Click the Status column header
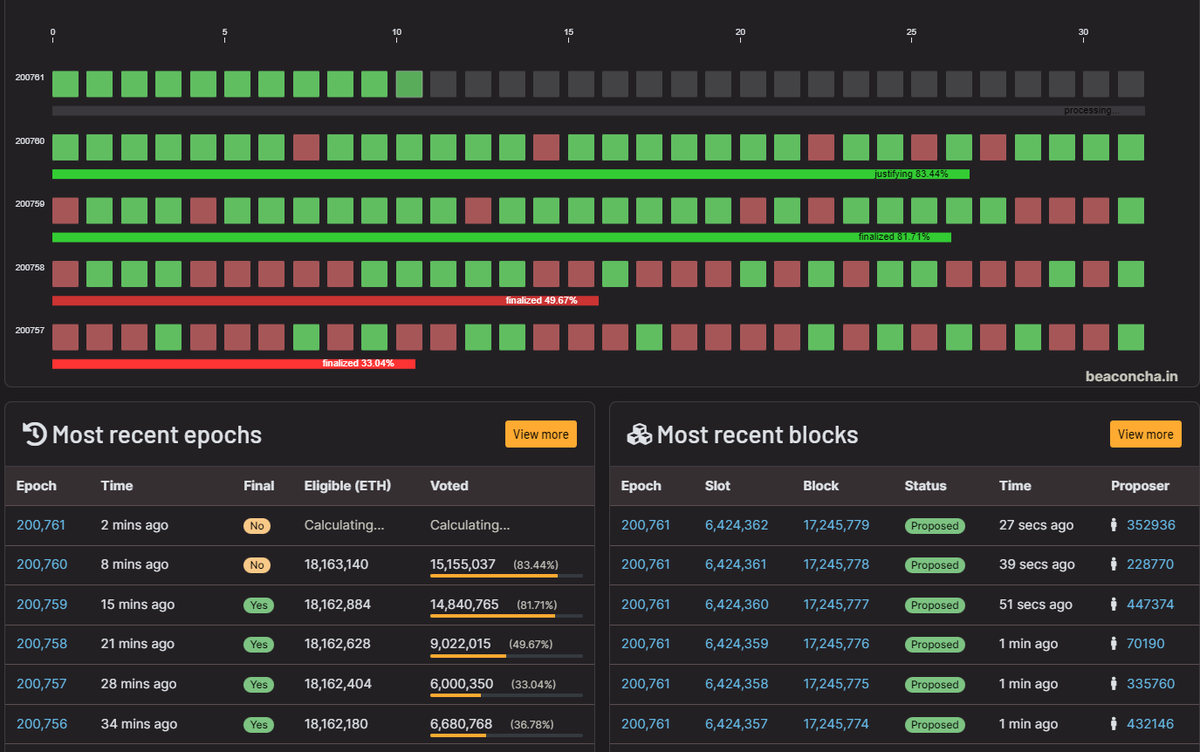 coord(925,486)
